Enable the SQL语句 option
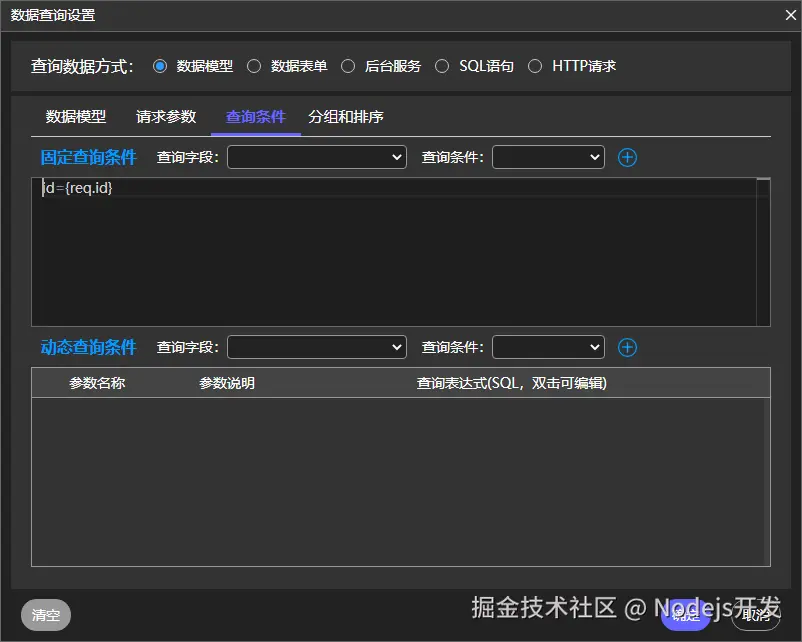Screen dimensions: 802x642 pos(442,66)
